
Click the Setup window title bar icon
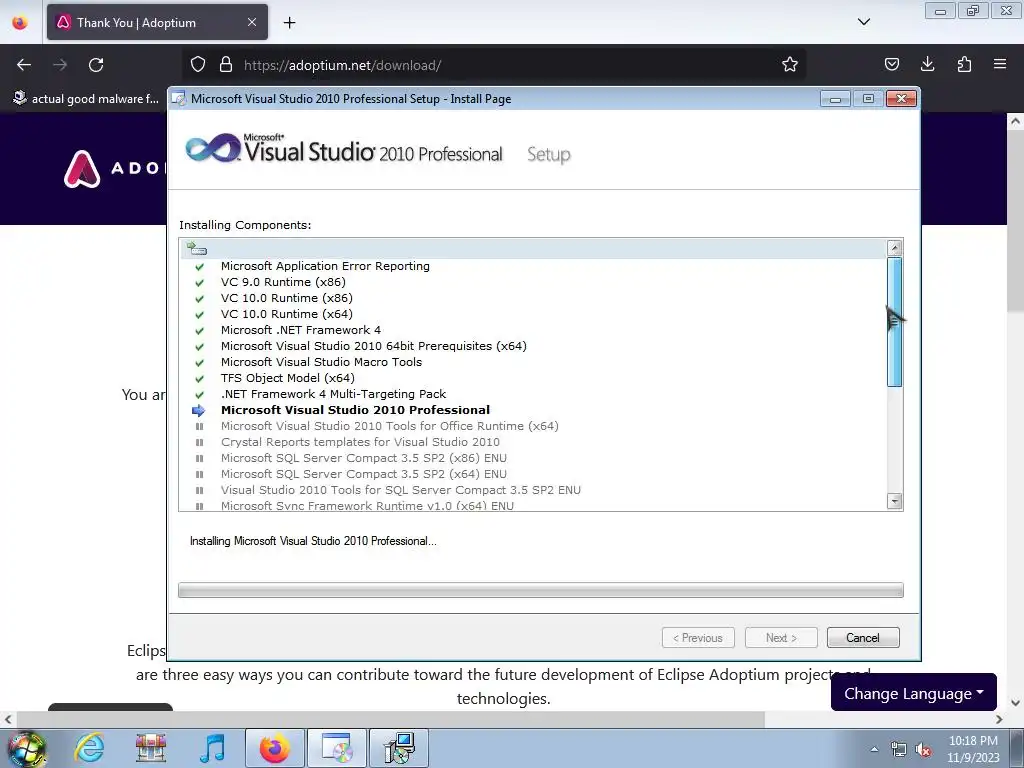click(x=178, y=99)
